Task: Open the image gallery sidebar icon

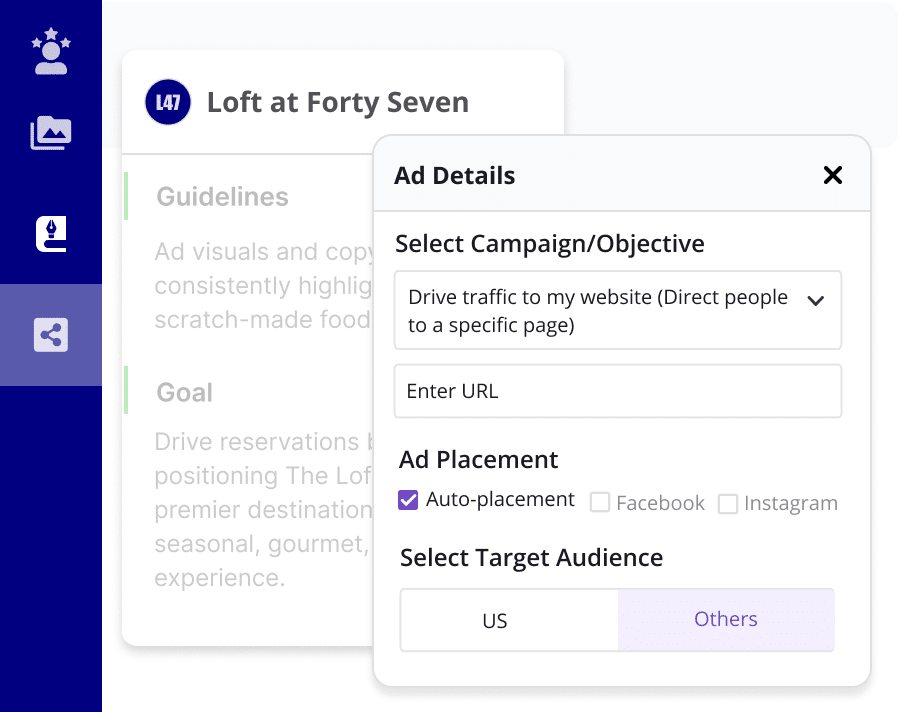Action: (51, 132)
